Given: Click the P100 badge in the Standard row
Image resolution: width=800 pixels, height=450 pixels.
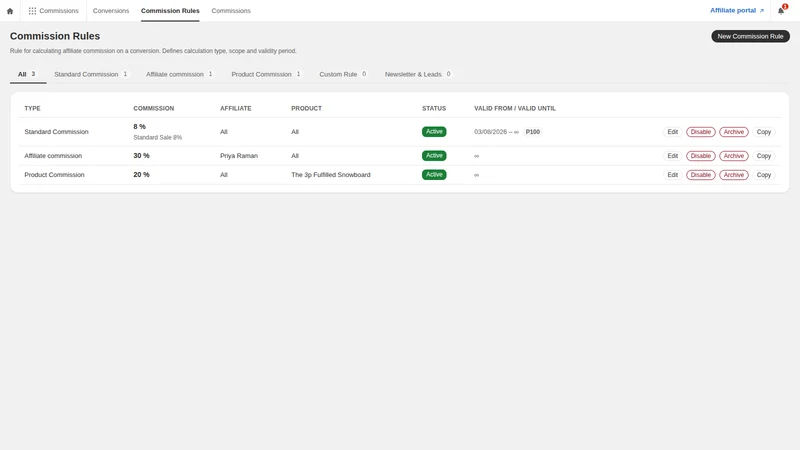Looking at the screenshot, I should [532, 132].
